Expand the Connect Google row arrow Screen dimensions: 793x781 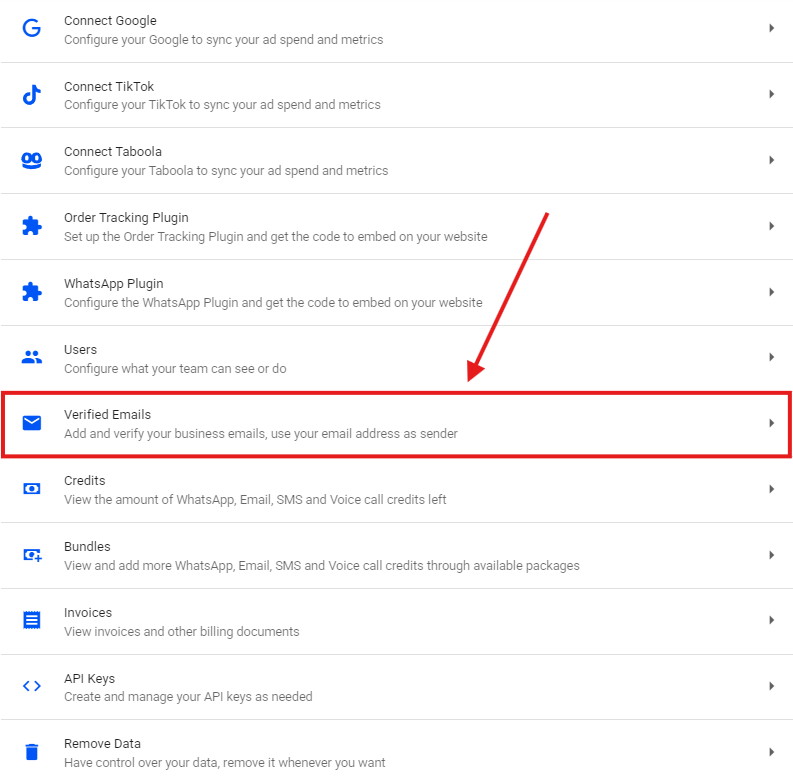pyautogui.click(x=771, y=29)
